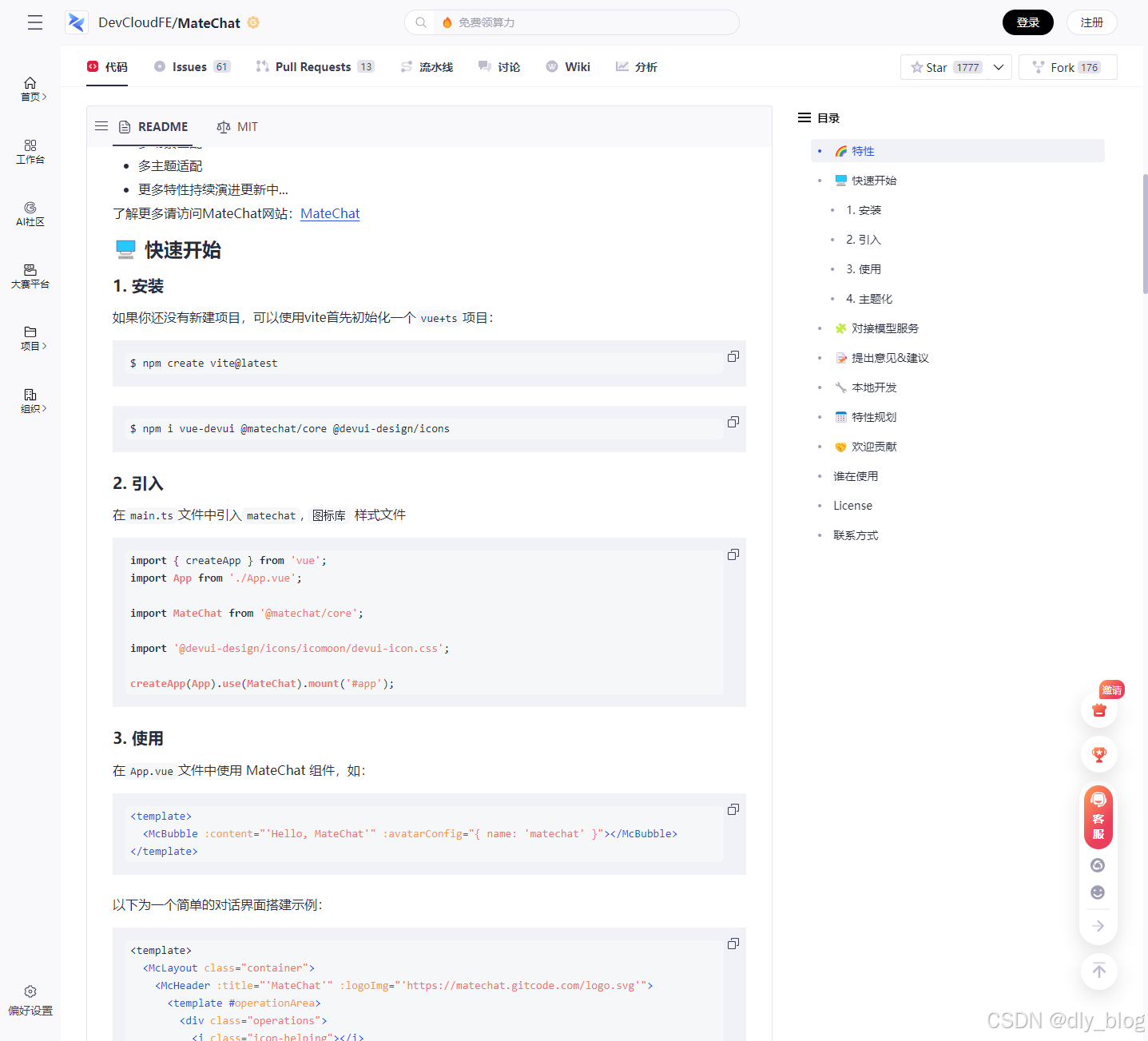This screenshot has height=1041, width=1148.
Task: Select the MIT license tab
Action: pyautogui.click(x=237, y=126)
